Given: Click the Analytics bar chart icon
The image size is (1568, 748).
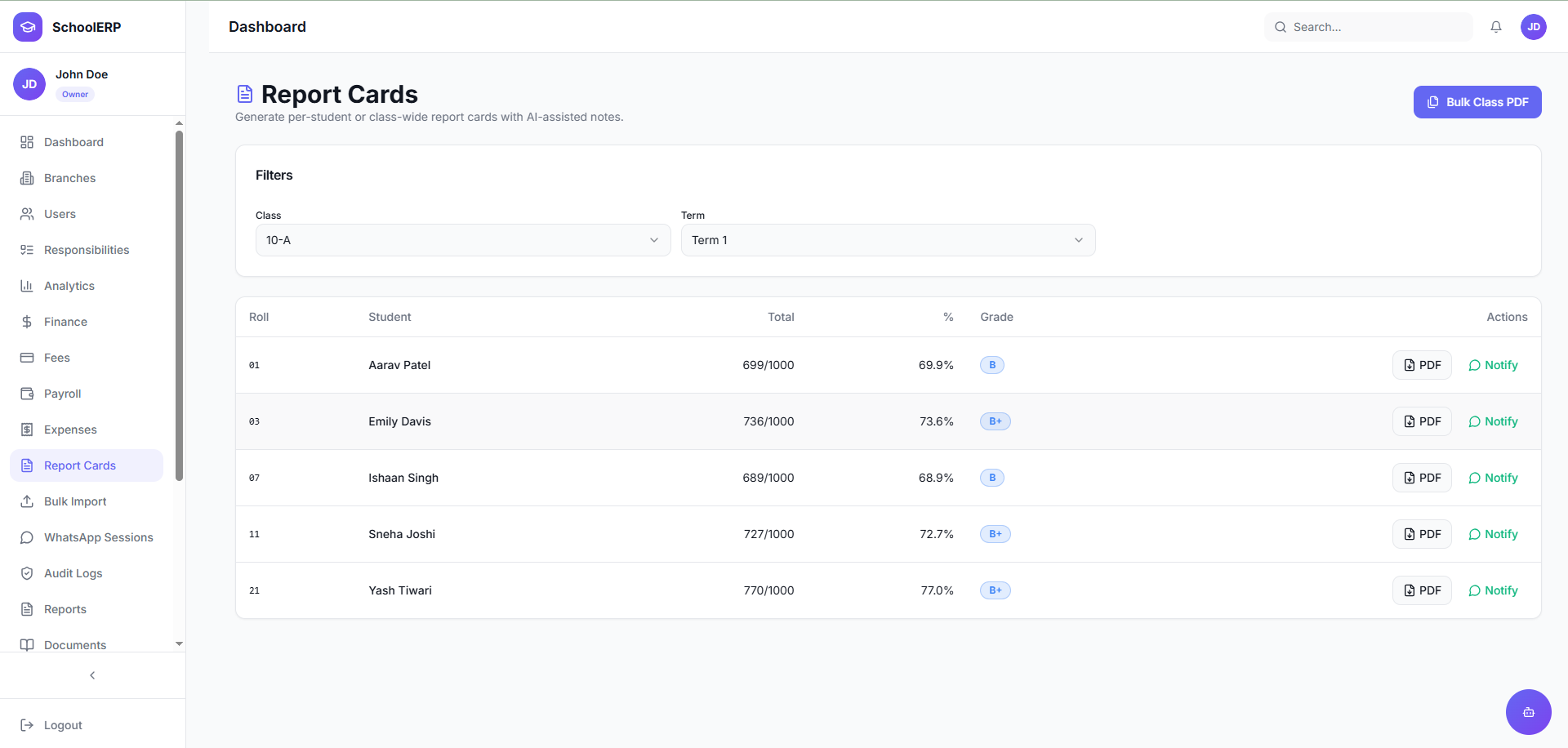Looking at the screenshot, I should (x=27, y=286).
